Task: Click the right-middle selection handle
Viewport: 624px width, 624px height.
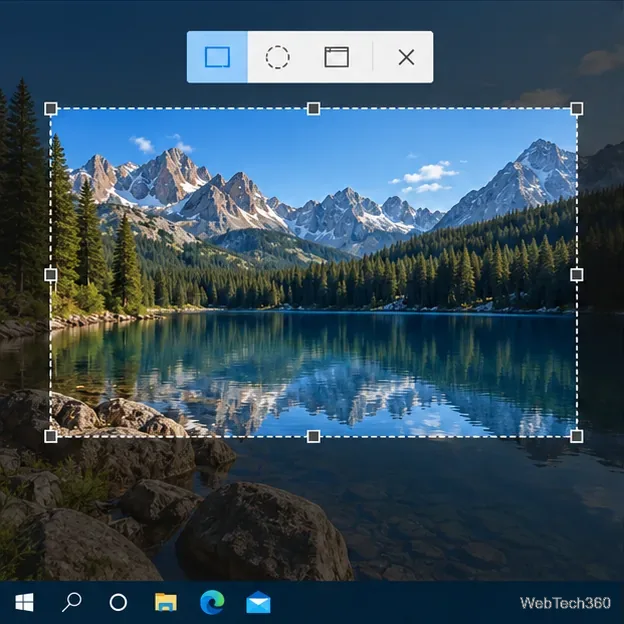Action: coord(577,275)
